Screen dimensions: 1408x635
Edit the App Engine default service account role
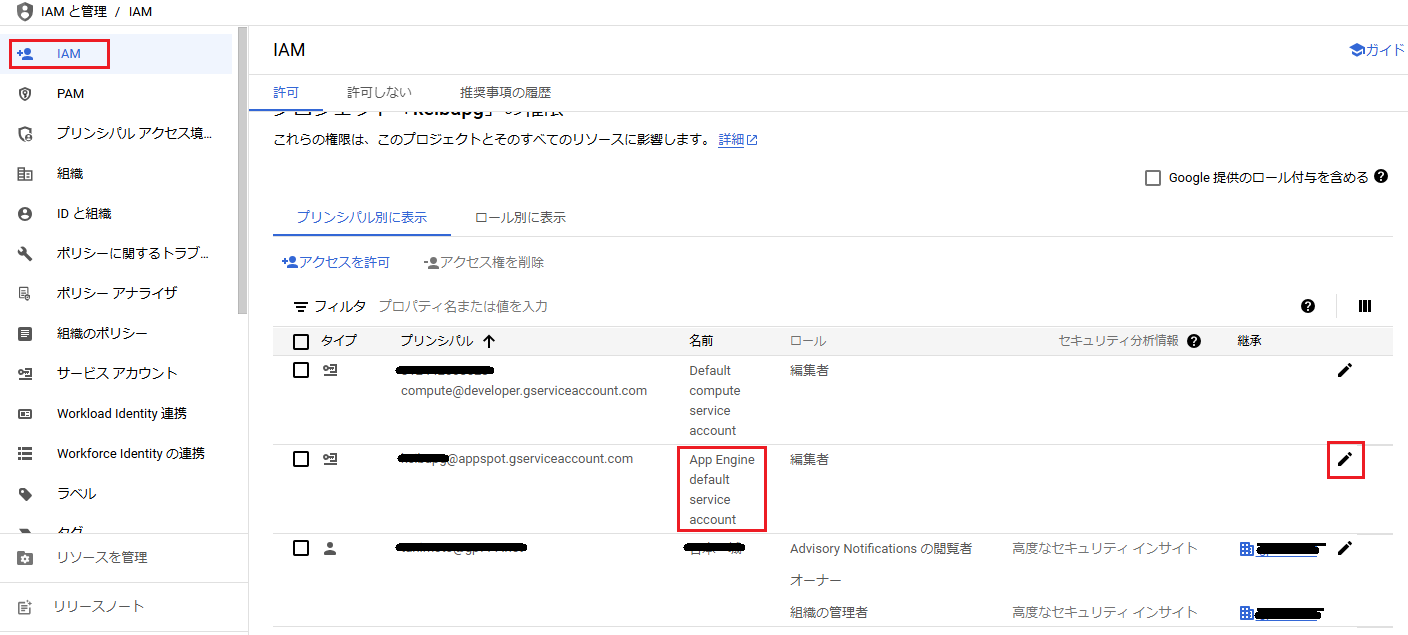point(1345,459)
